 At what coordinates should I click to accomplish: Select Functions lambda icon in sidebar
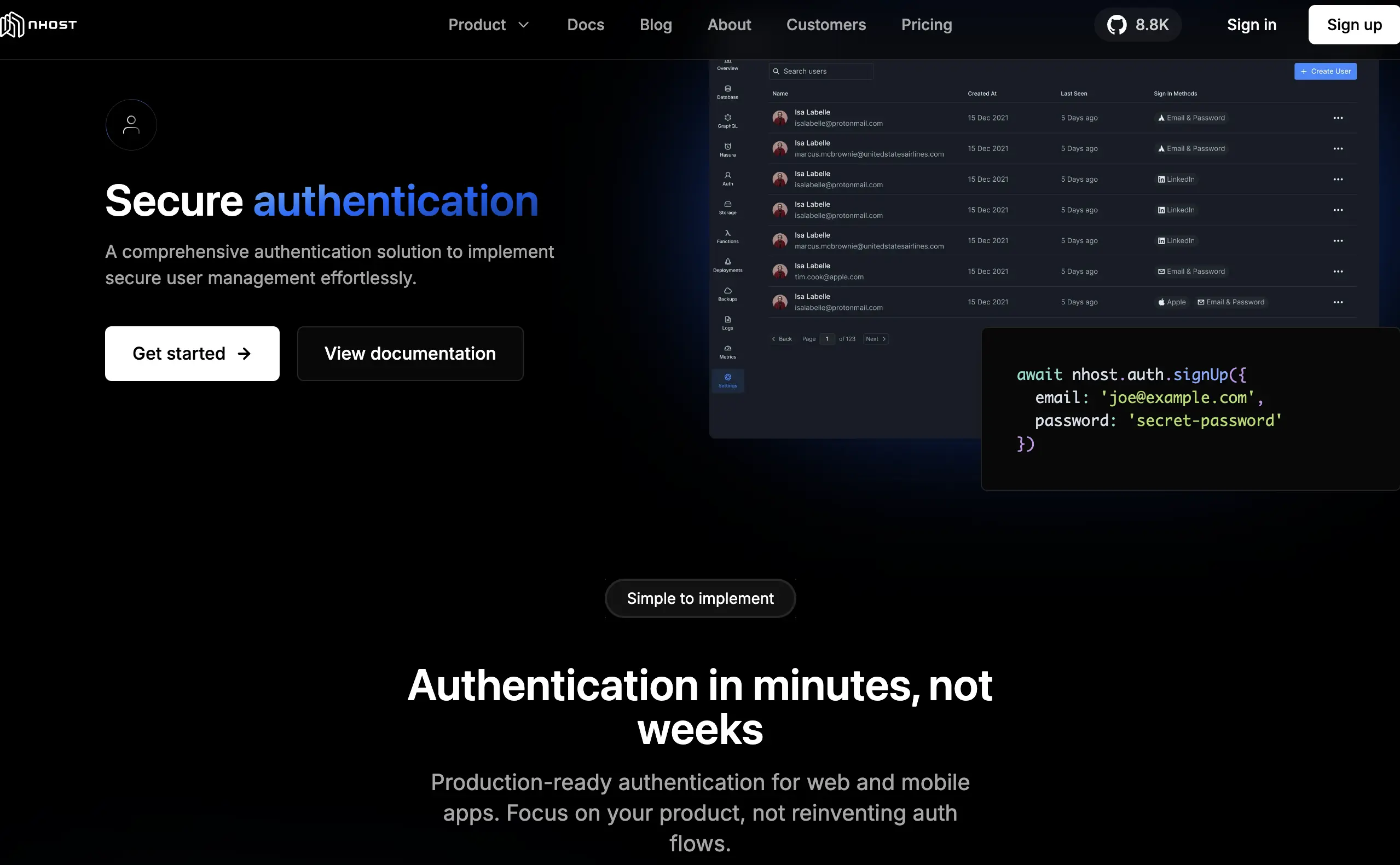coord(727,236)
